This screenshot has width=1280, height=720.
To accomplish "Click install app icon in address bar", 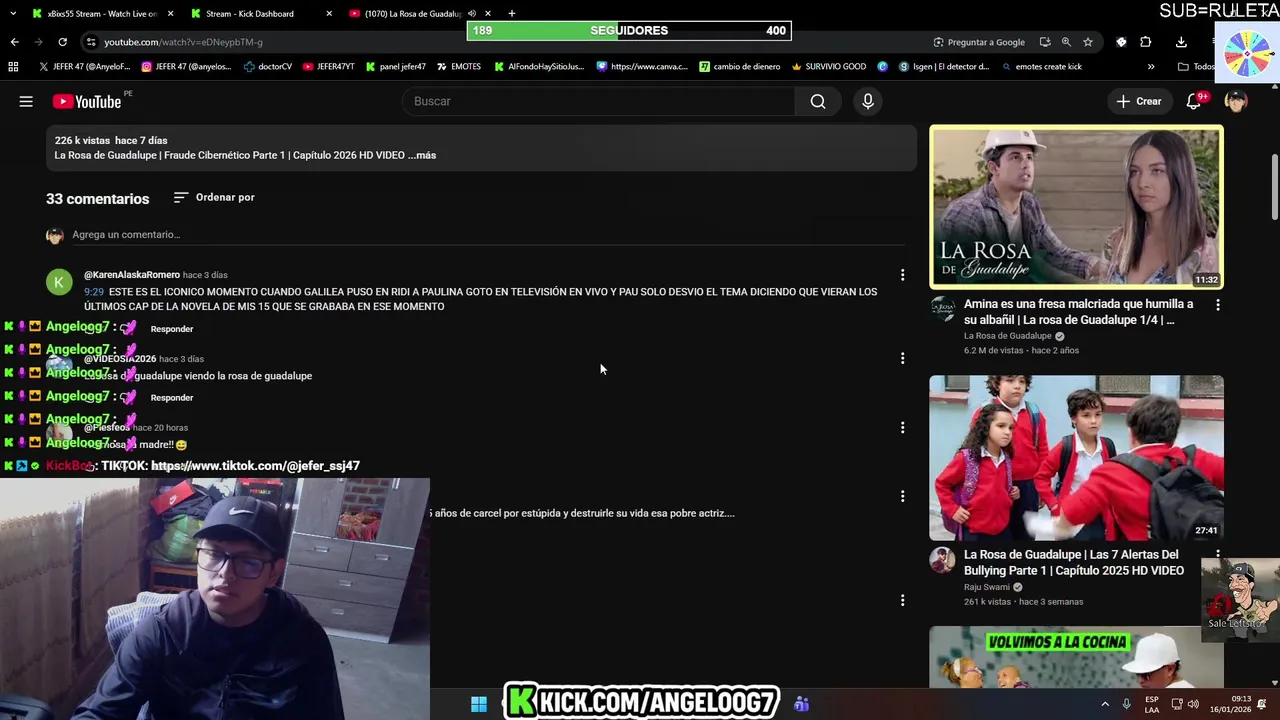I will (1045, 42).
